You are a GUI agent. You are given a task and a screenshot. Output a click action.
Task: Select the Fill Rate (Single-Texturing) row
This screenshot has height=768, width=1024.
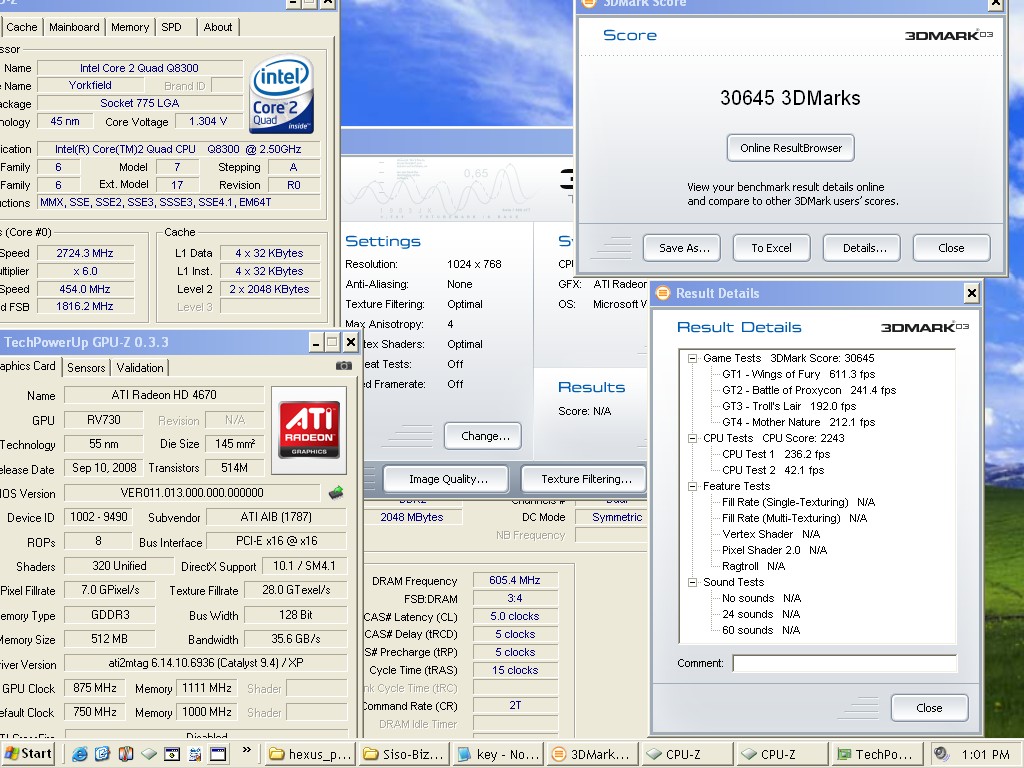point(798,502)
